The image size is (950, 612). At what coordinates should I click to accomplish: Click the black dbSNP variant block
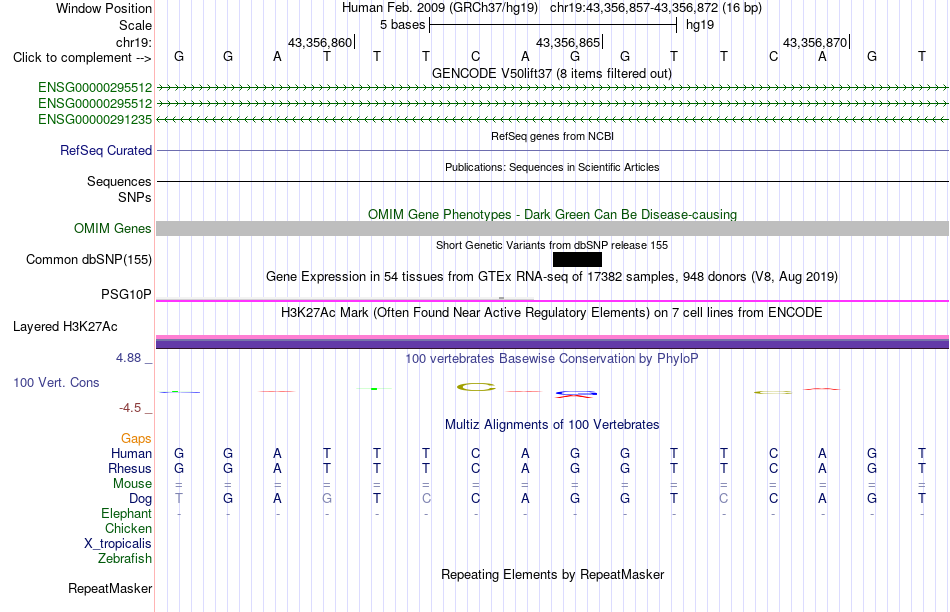click(x=577, y=259)
